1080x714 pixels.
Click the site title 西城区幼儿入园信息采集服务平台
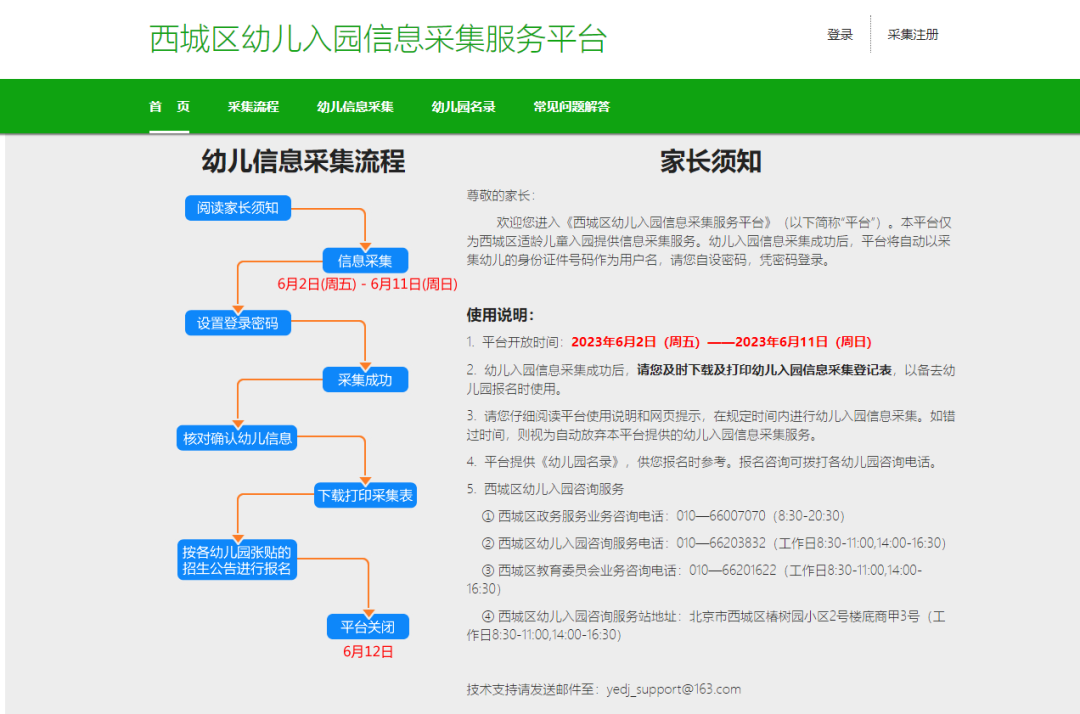click(x=377, y=39)
